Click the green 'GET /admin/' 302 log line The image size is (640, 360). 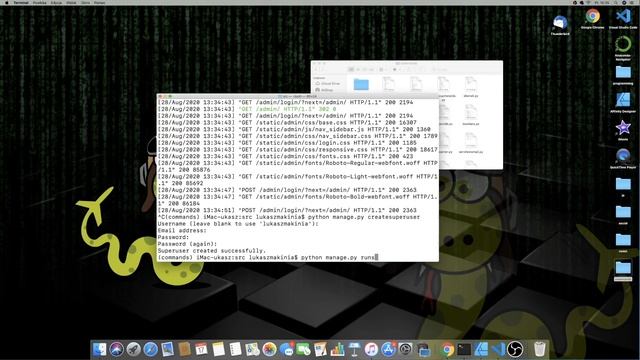[287, 109]
